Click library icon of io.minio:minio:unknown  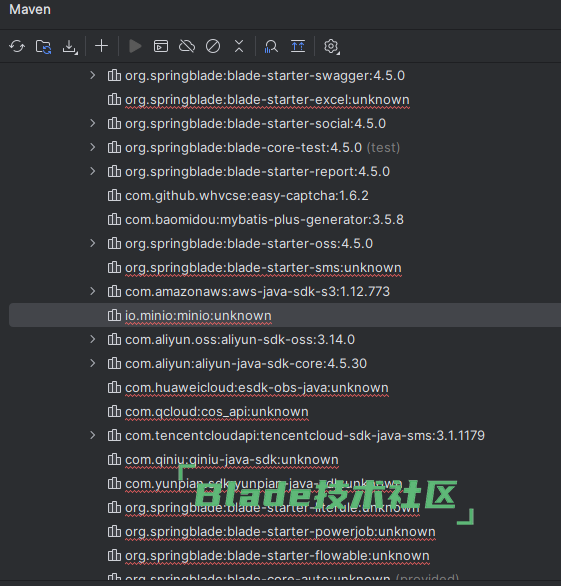[114, 315]
